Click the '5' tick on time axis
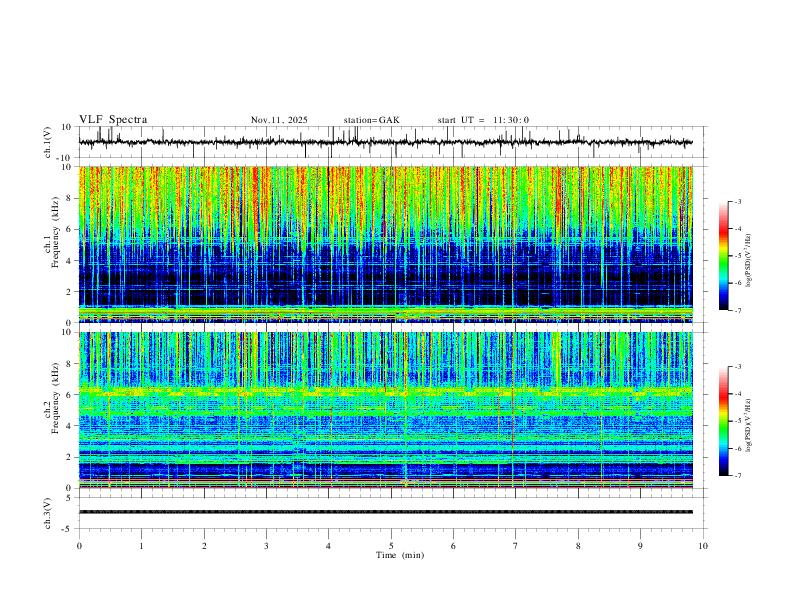792x612 pixels. coord(391,546)
